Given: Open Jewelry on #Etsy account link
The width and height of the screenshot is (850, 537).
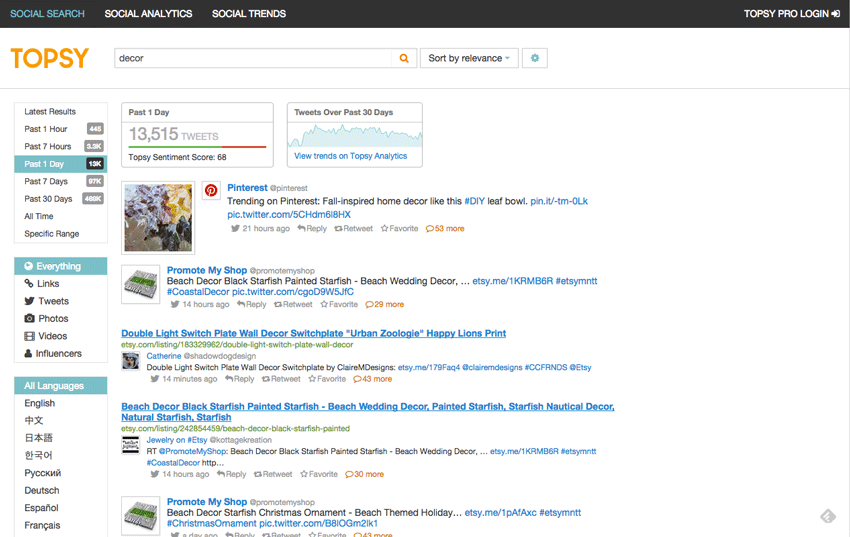Looking at the screenshot, I should pos(177,440).
